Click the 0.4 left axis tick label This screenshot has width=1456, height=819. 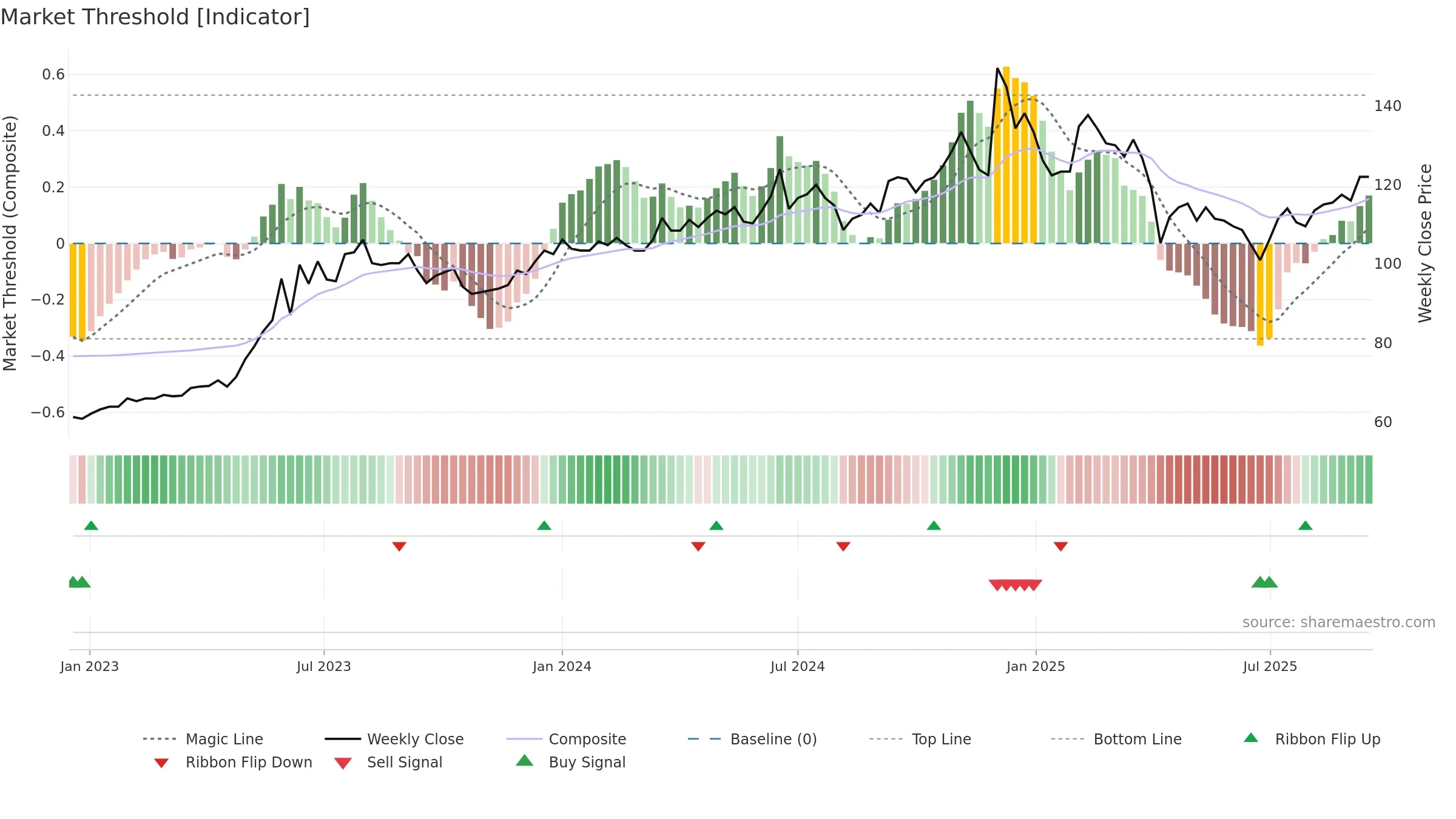tap(53, 131)
